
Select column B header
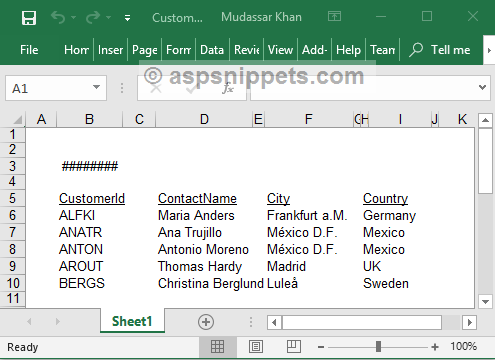[x=89, y=119]
